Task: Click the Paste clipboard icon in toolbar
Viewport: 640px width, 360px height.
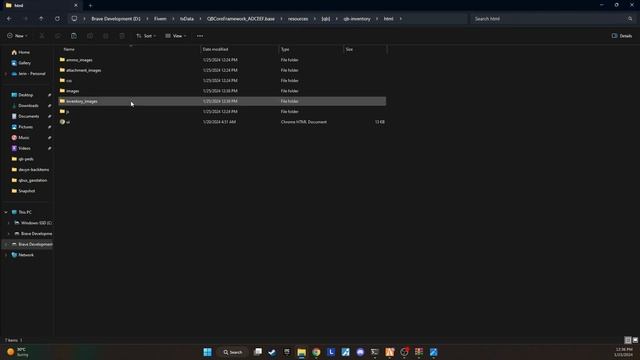Action: pos(74,36)
